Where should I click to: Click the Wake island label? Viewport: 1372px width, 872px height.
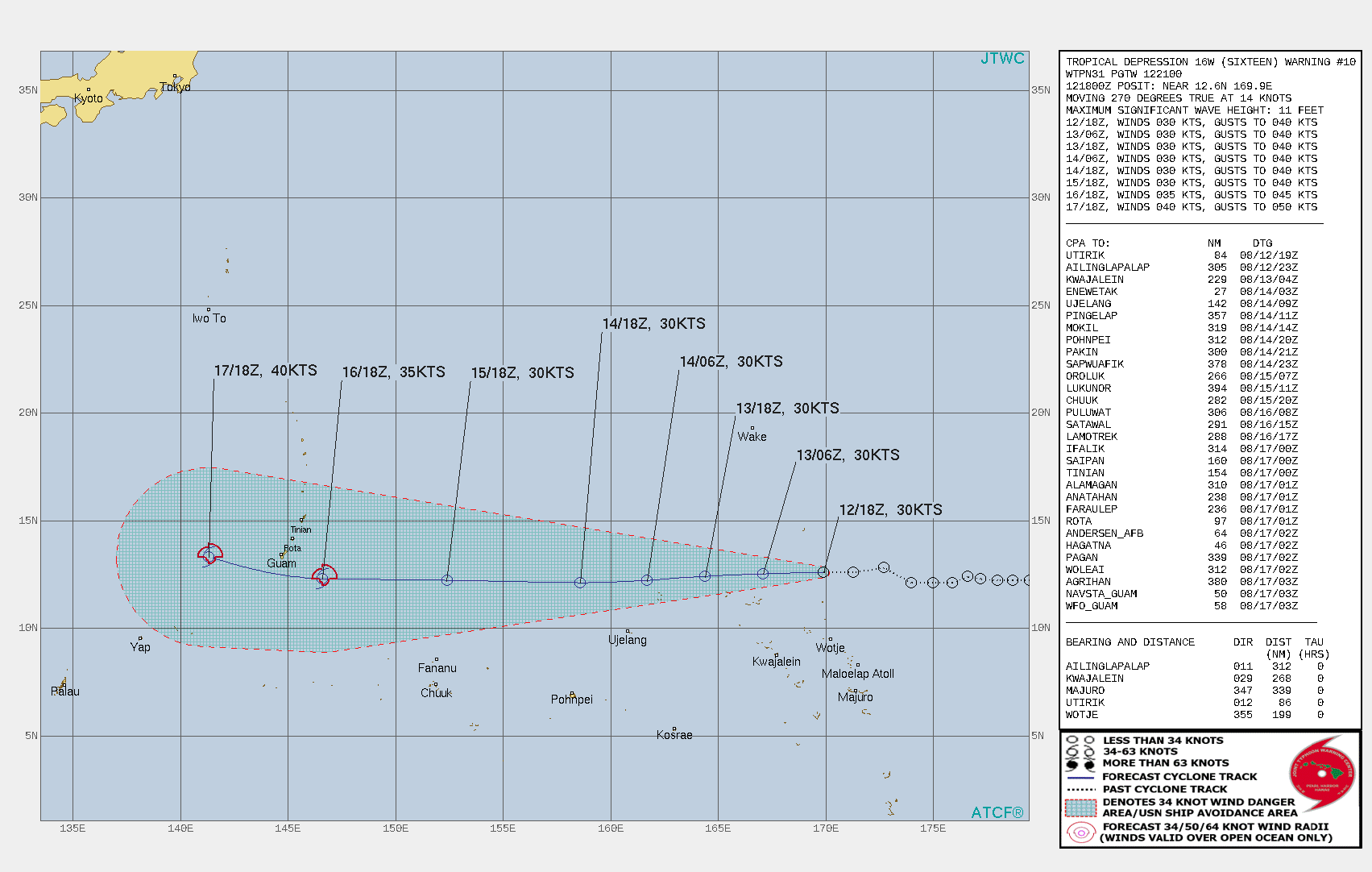(752, 437)
